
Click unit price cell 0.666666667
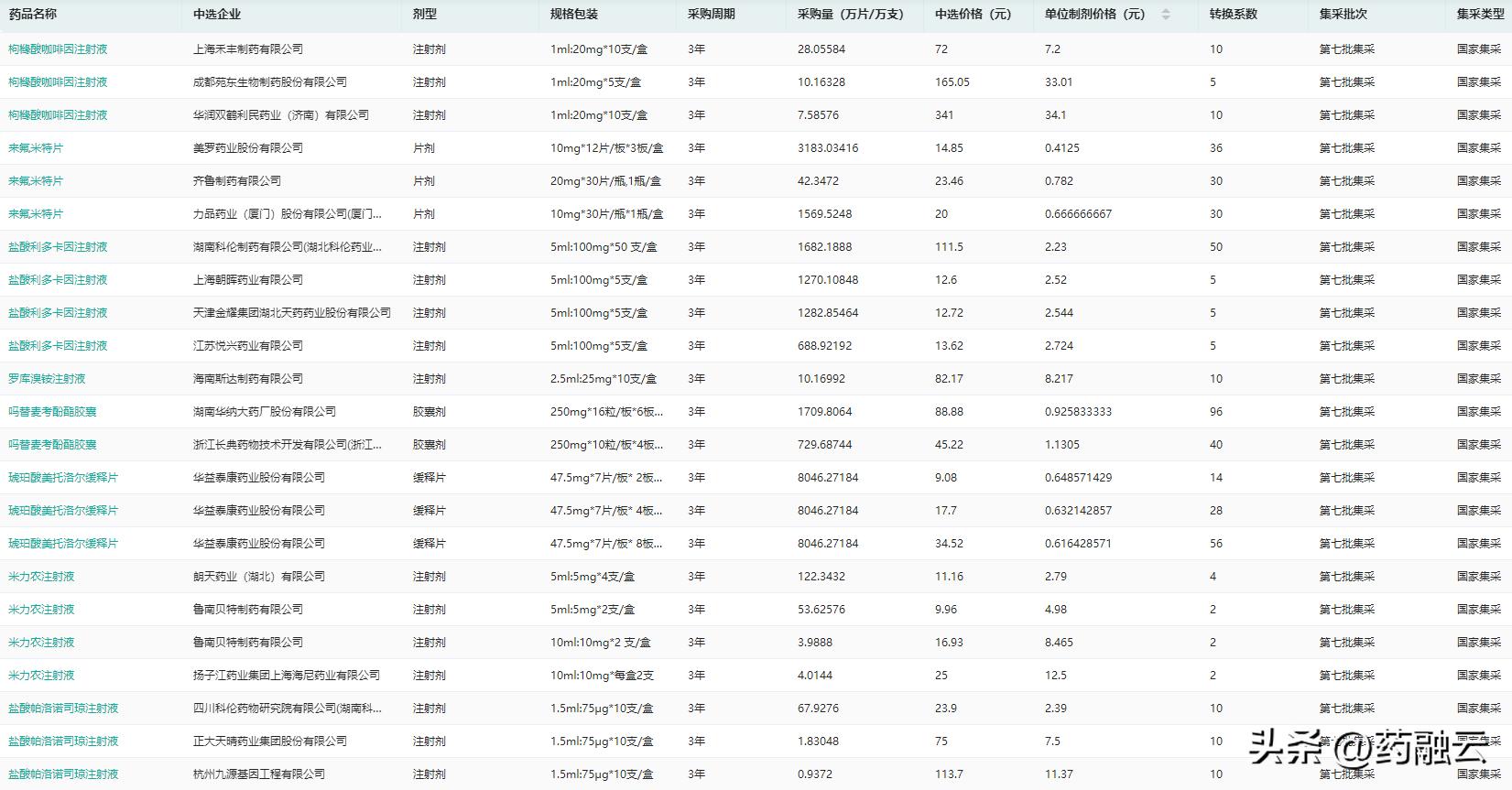click(x=1079, y=214)
